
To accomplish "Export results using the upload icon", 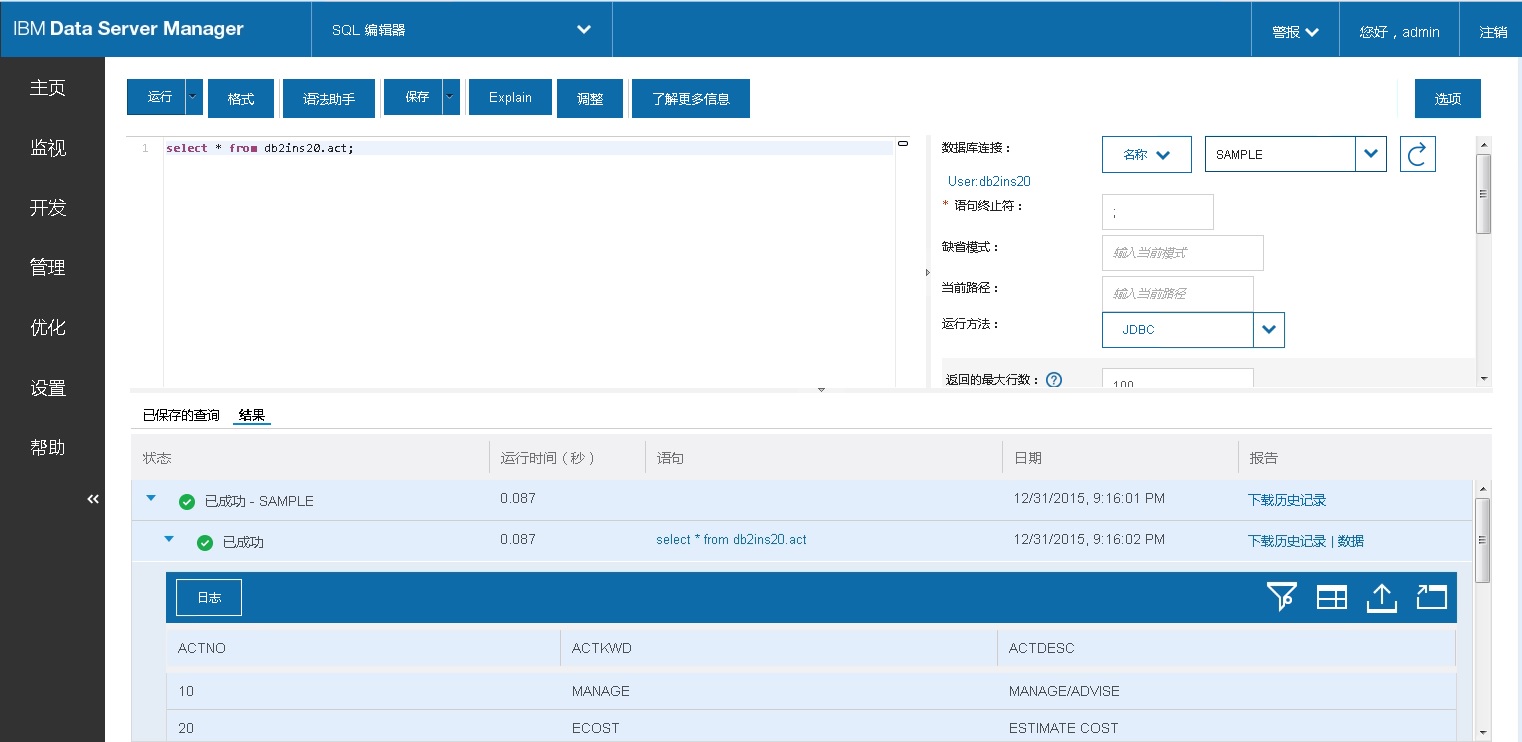I will click(x=1381, y=597).
